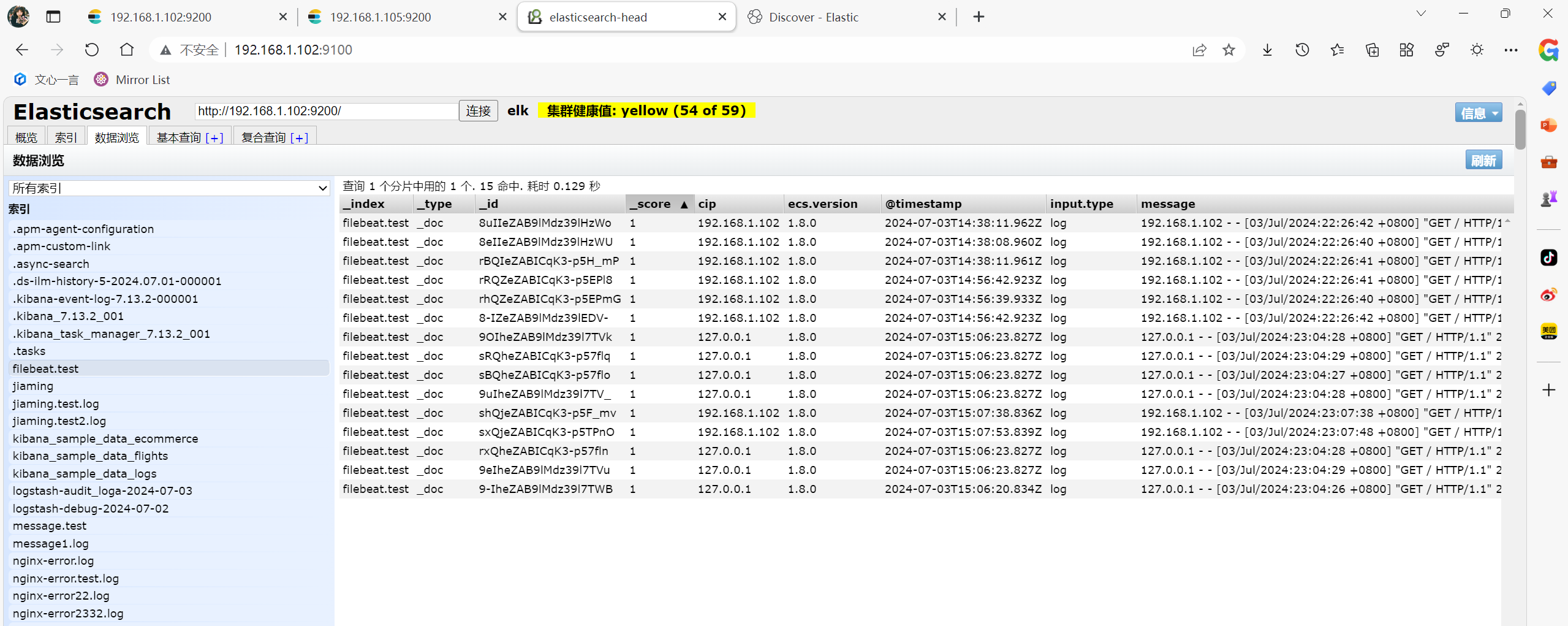Select the nginx-error.log index
The image size is (1568, 626).
click(169, 560)
